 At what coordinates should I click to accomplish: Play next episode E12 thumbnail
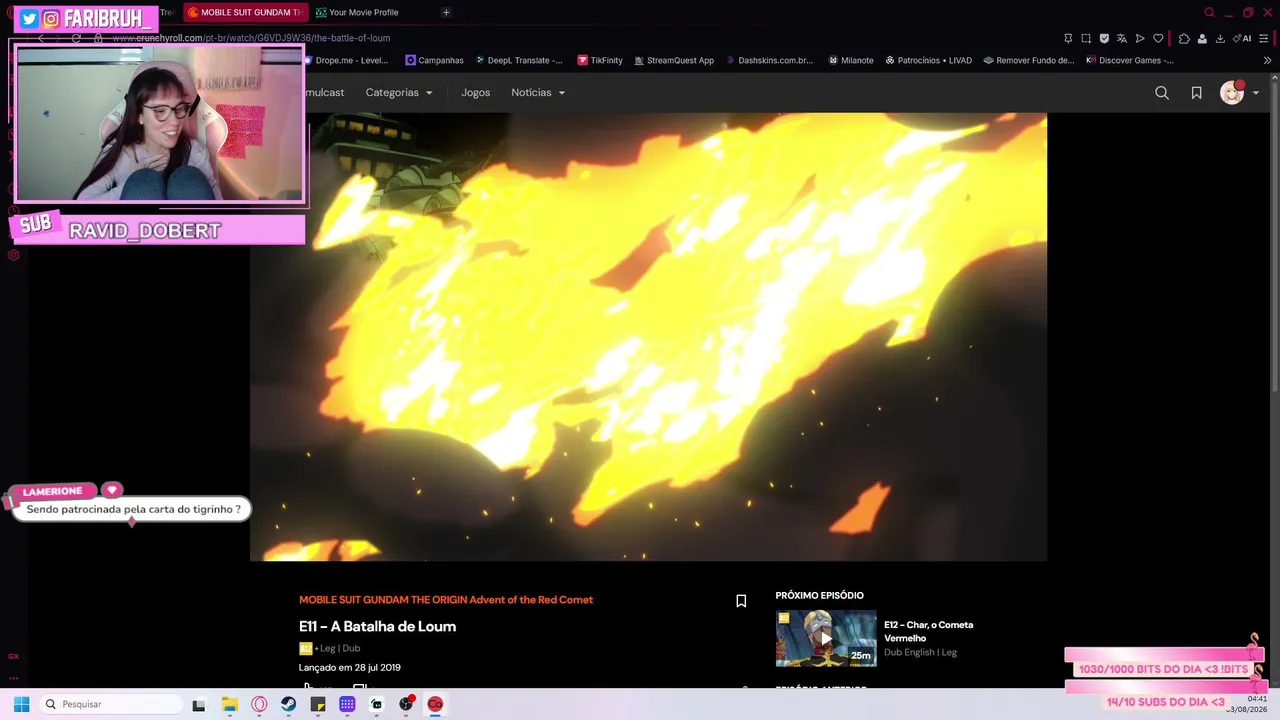pyautogui.click(x=826, y=638)
